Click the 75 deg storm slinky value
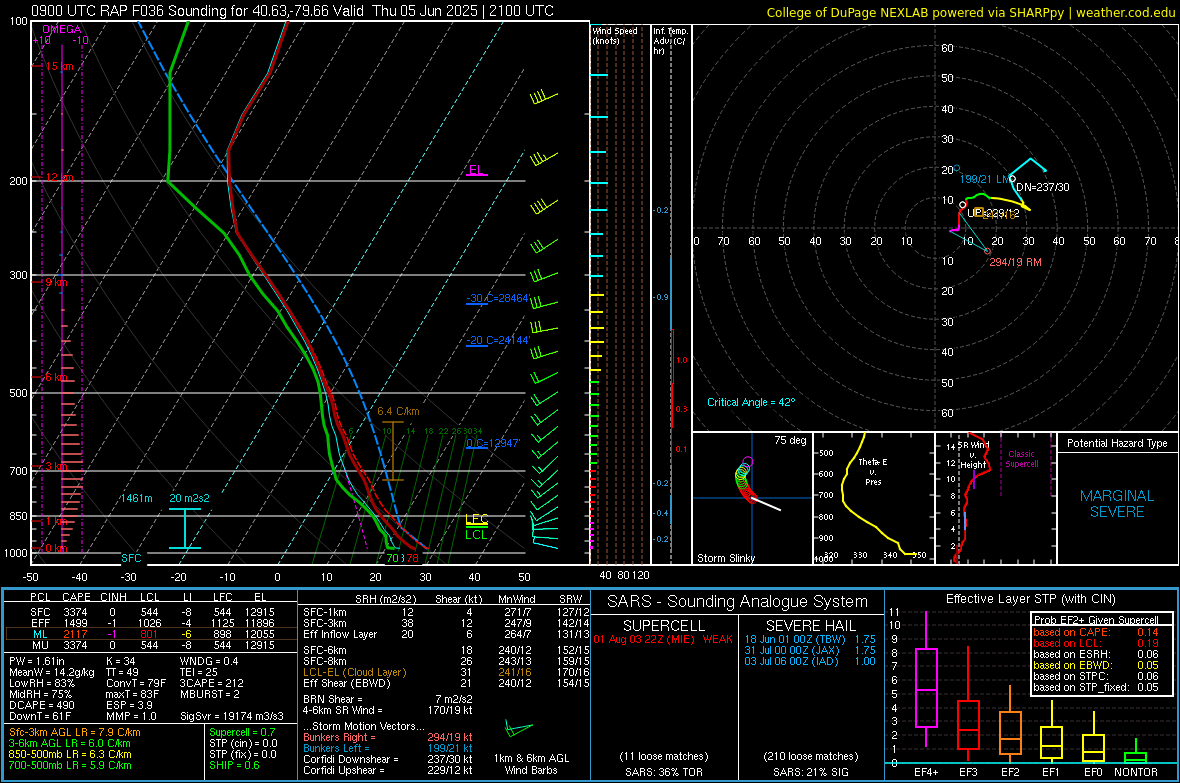This screenshot has width=1180, height=783. 790,440
